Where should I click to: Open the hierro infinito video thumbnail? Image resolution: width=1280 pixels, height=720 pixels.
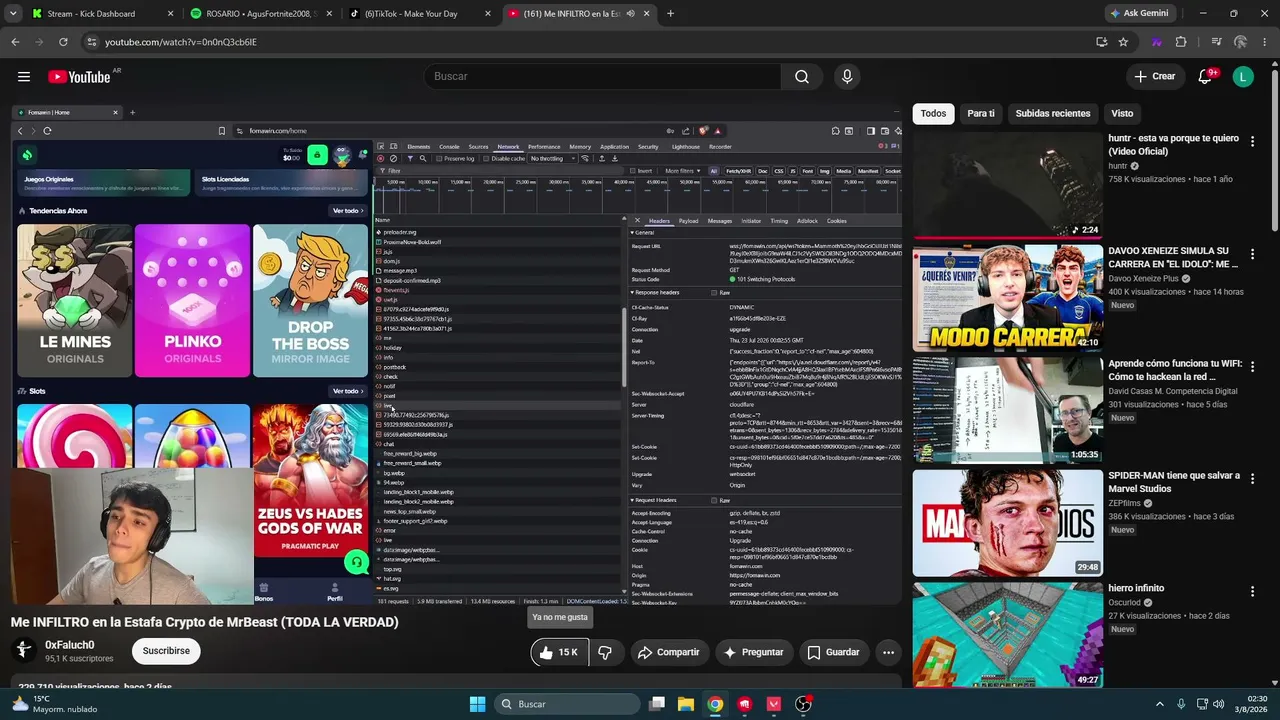point(1007,634)
